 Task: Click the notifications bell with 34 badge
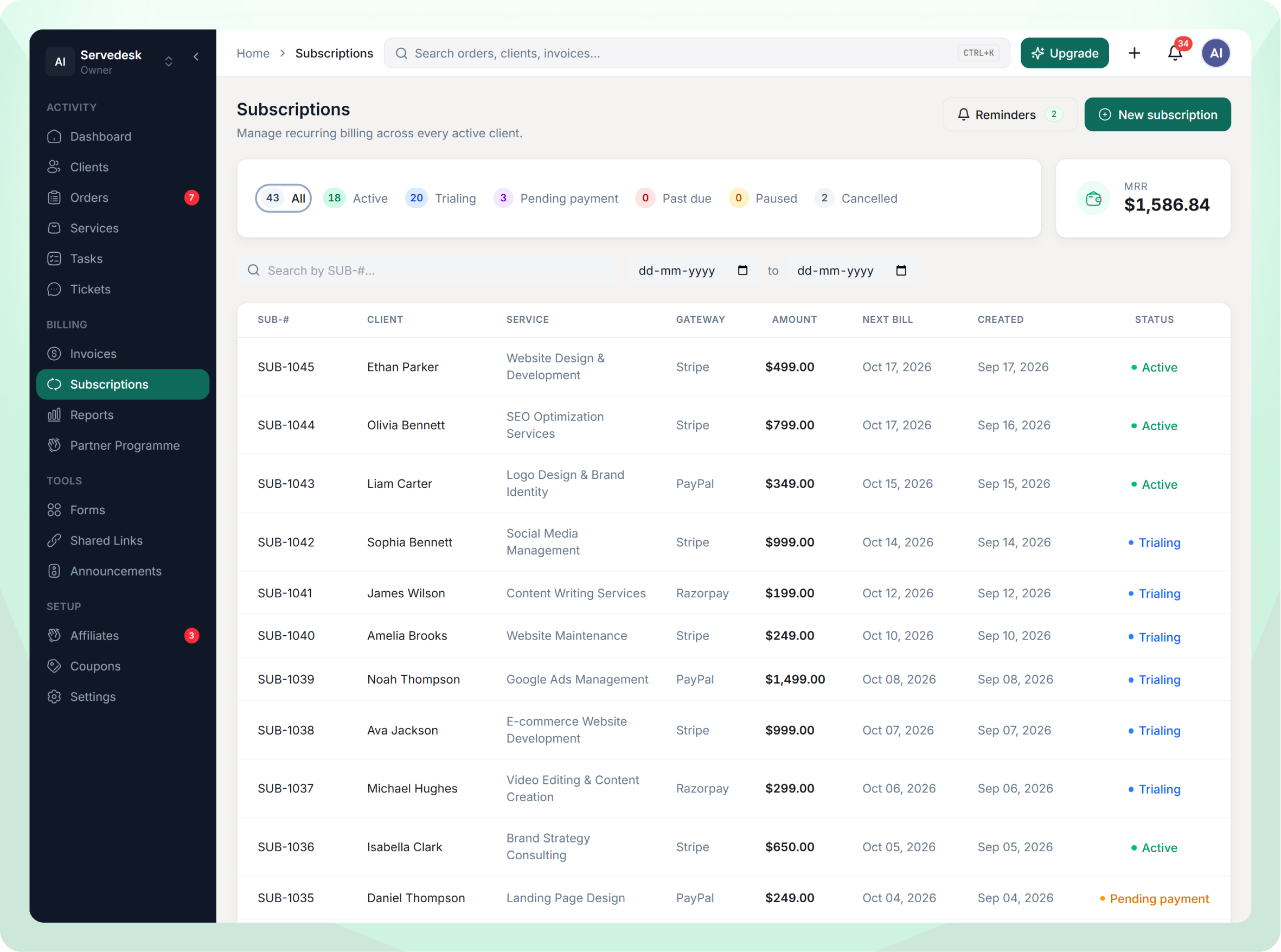pyautogui.click(x=1175, y=53)
